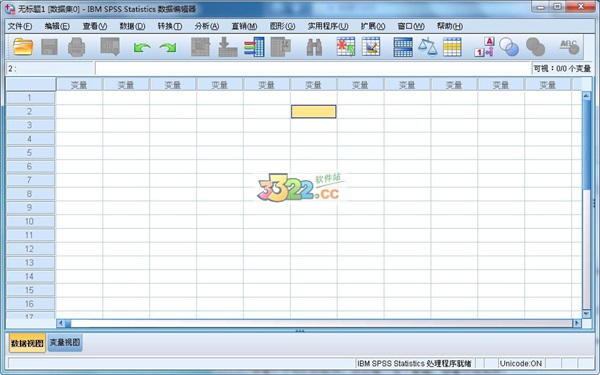This screenshot has width=600, height=375.
Task: Click the go to variable icon
Action: point(228,47)
